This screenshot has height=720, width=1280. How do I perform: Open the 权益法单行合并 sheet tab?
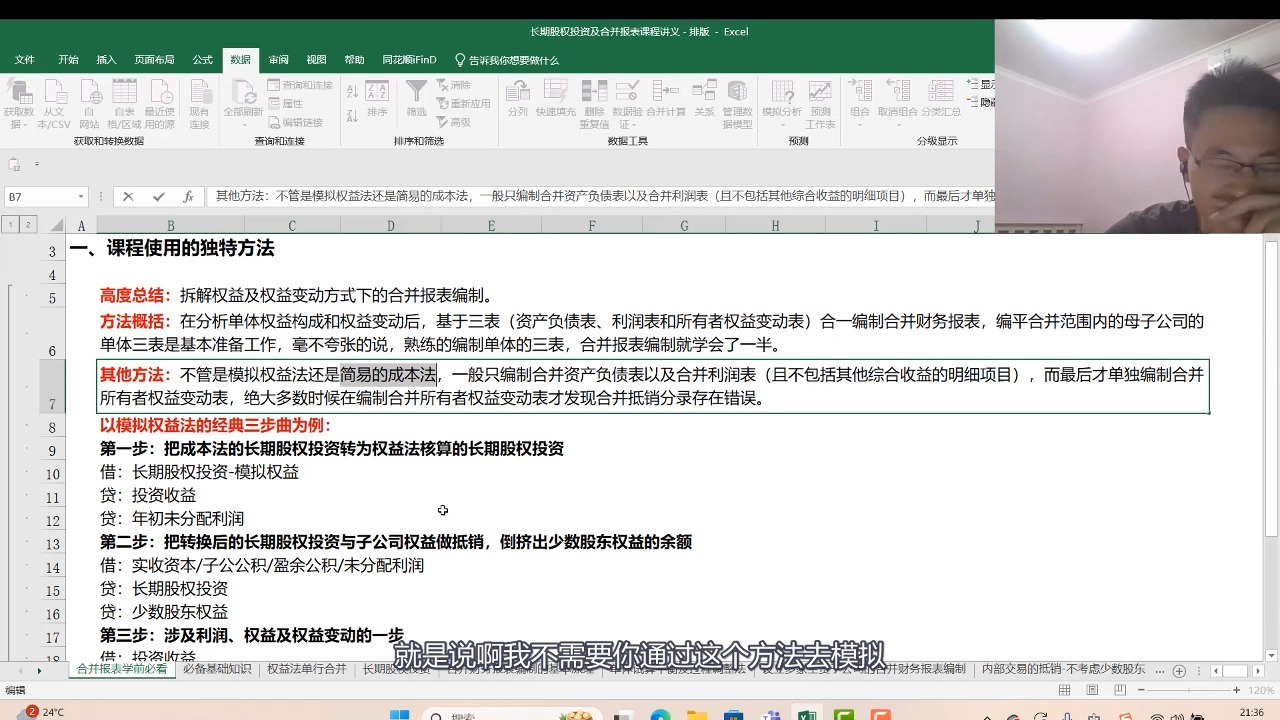coord(307,669)
